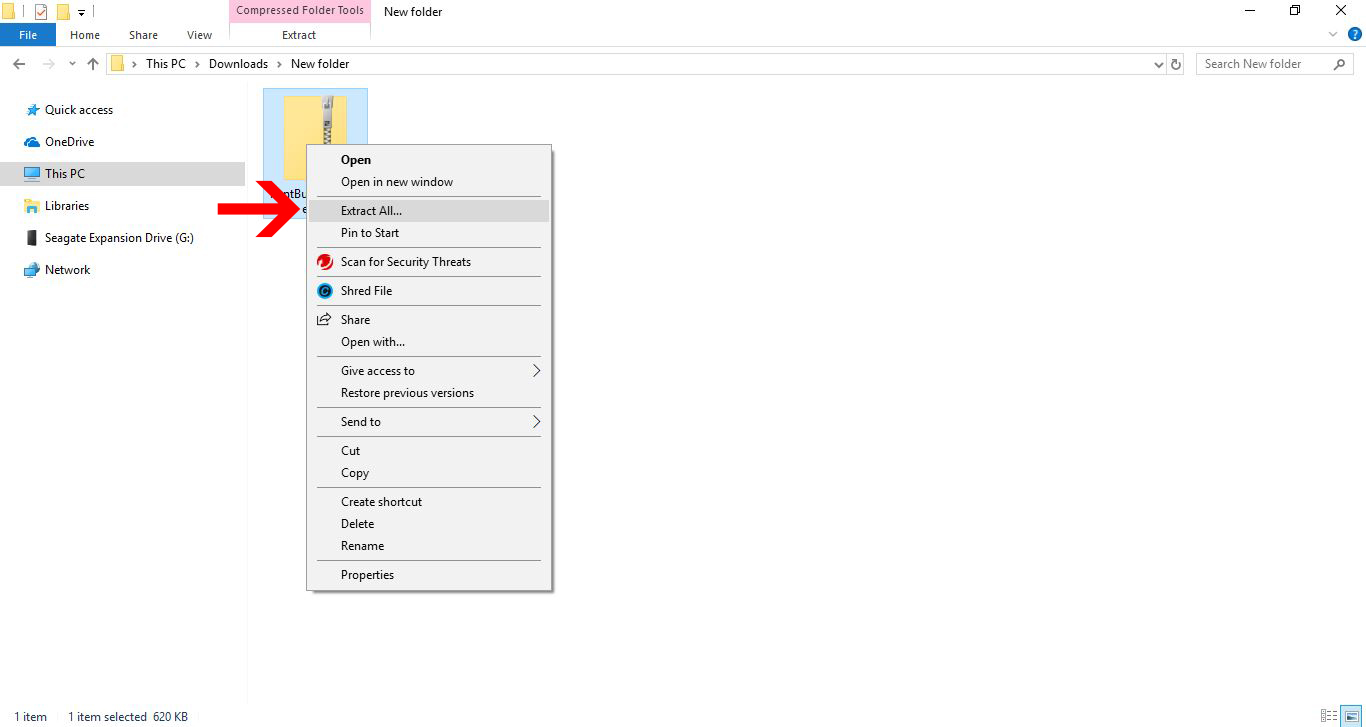Viewport: 1366px width, 727px height.
Task: Expand the Send to submenu
Action: 429,422
